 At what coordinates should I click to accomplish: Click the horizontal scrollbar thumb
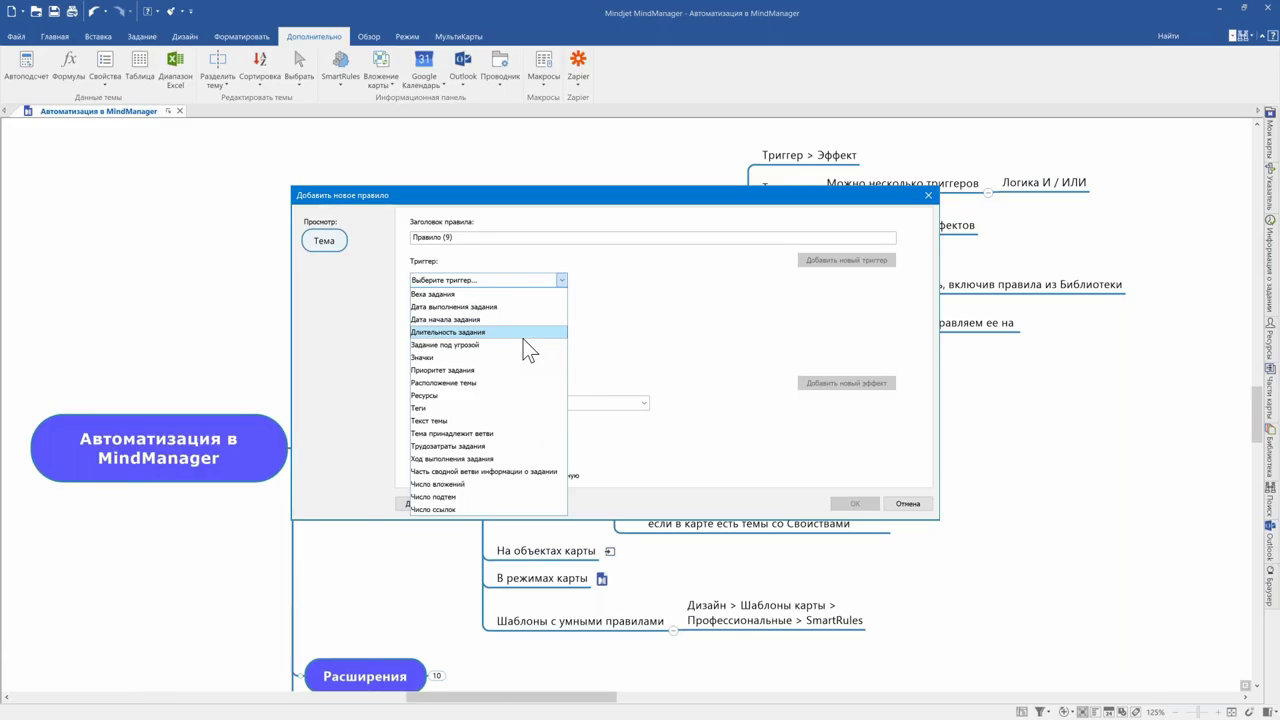point(511,697)
